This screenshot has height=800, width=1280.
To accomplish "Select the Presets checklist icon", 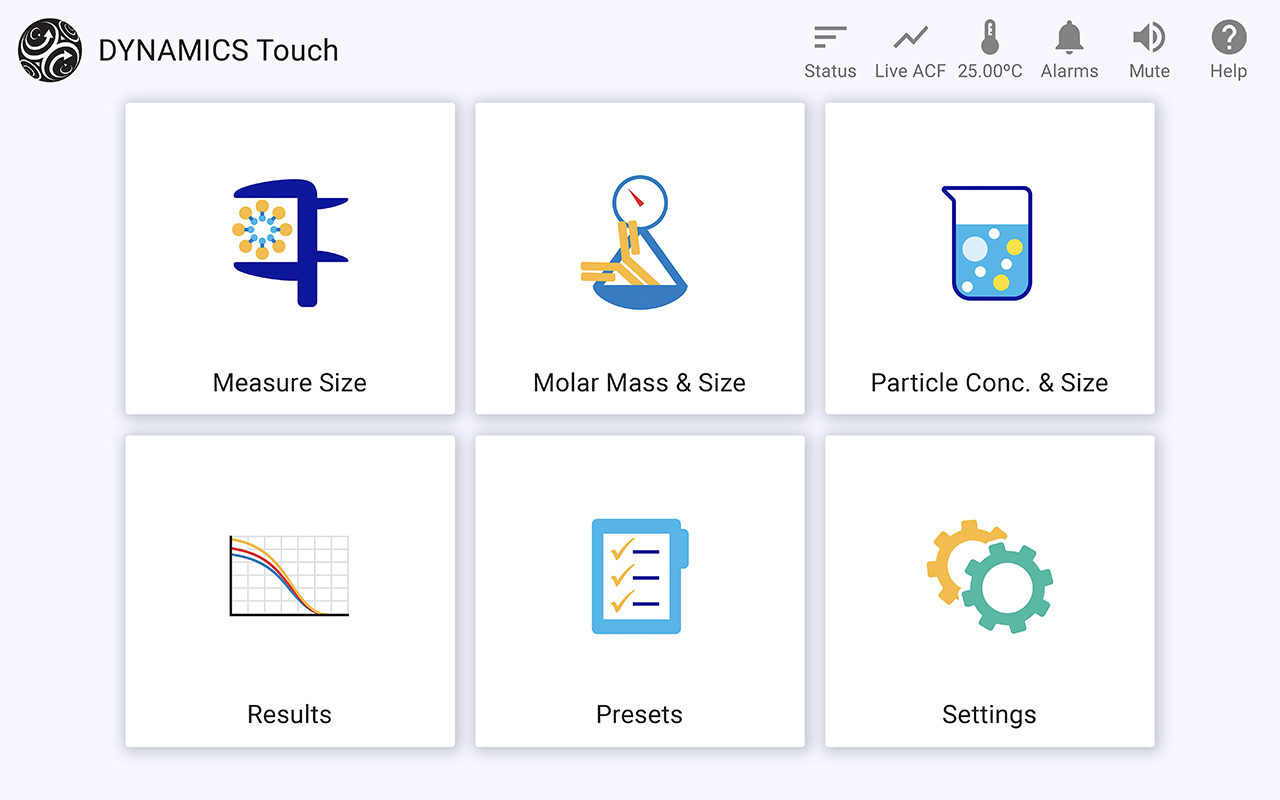I will point(639,575).
